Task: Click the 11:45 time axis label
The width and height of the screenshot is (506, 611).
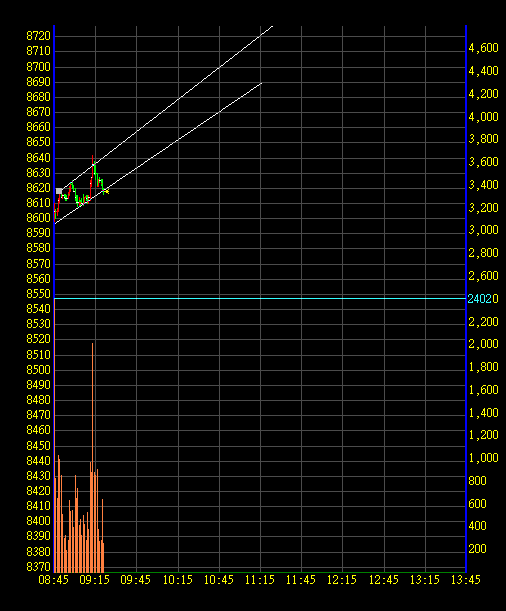Action: [x=301, y=580]
